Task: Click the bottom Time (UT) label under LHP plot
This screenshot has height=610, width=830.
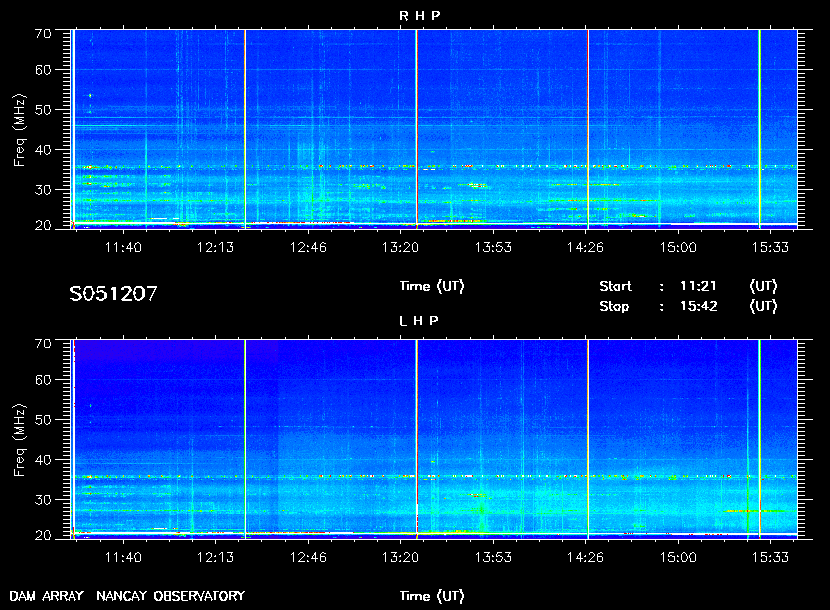Action: point(432,596)
